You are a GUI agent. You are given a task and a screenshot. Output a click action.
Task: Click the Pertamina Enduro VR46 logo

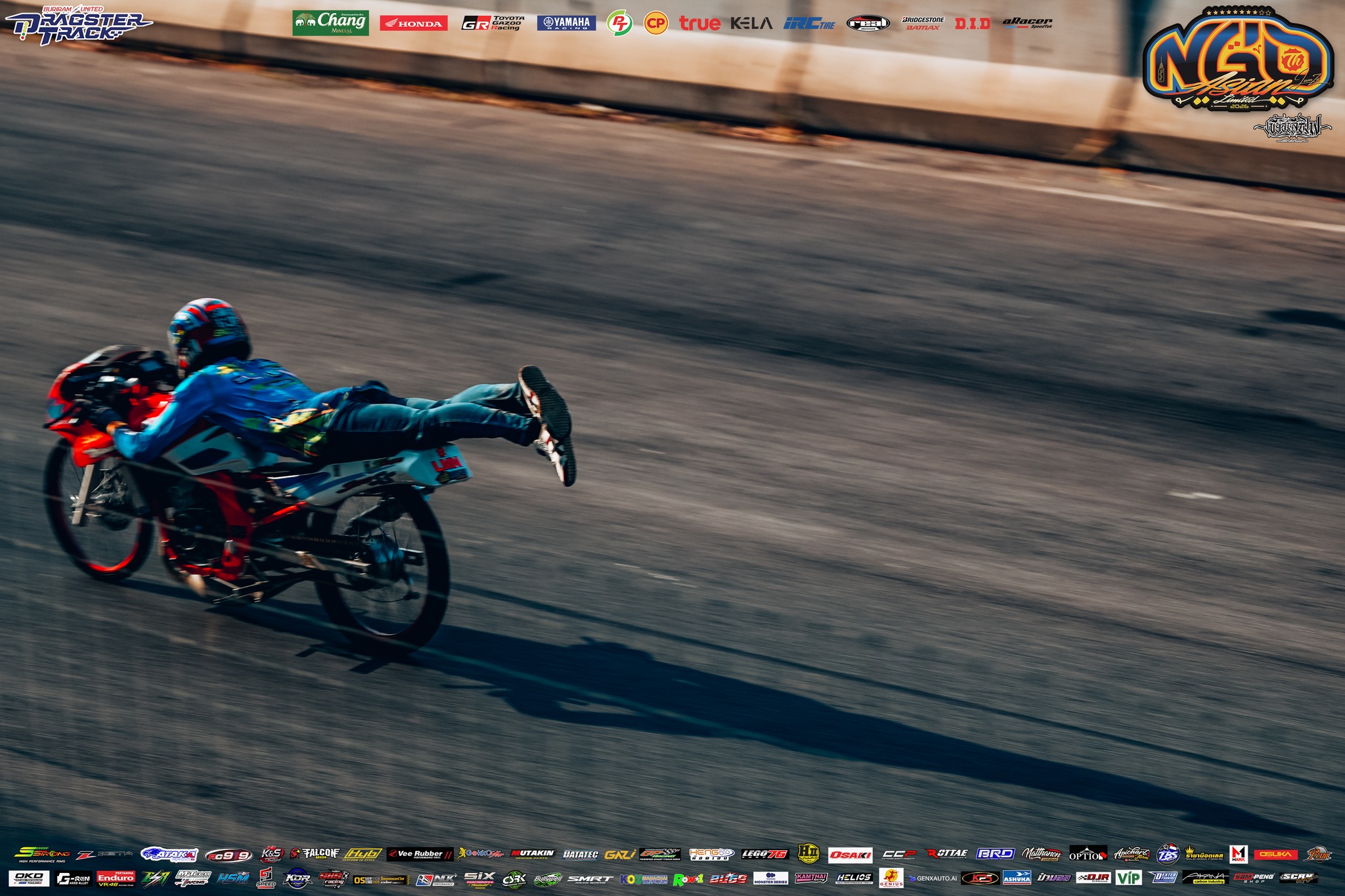(x=116, y=878)
